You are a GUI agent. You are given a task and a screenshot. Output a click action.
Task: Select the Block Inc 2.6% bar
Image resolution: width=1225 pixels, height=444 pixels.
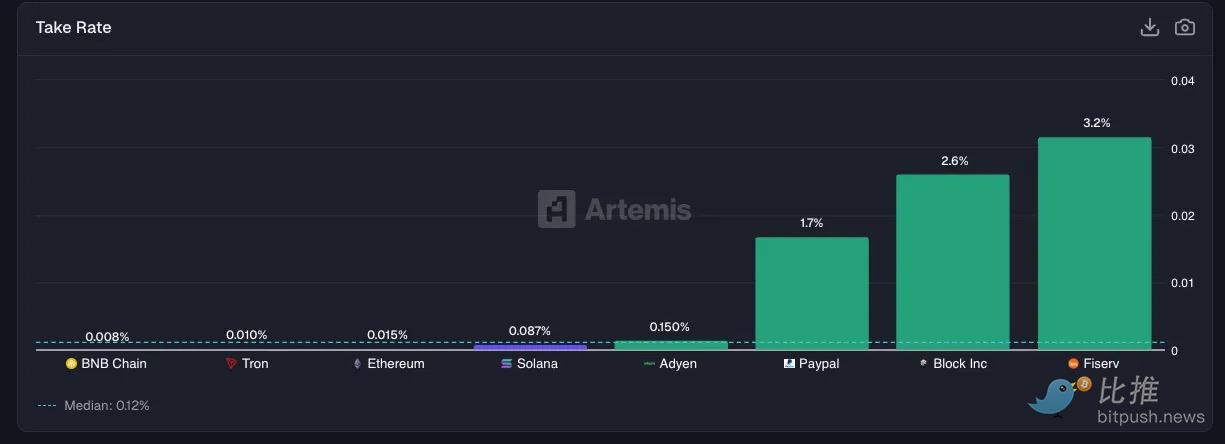[x=952, y=262]
